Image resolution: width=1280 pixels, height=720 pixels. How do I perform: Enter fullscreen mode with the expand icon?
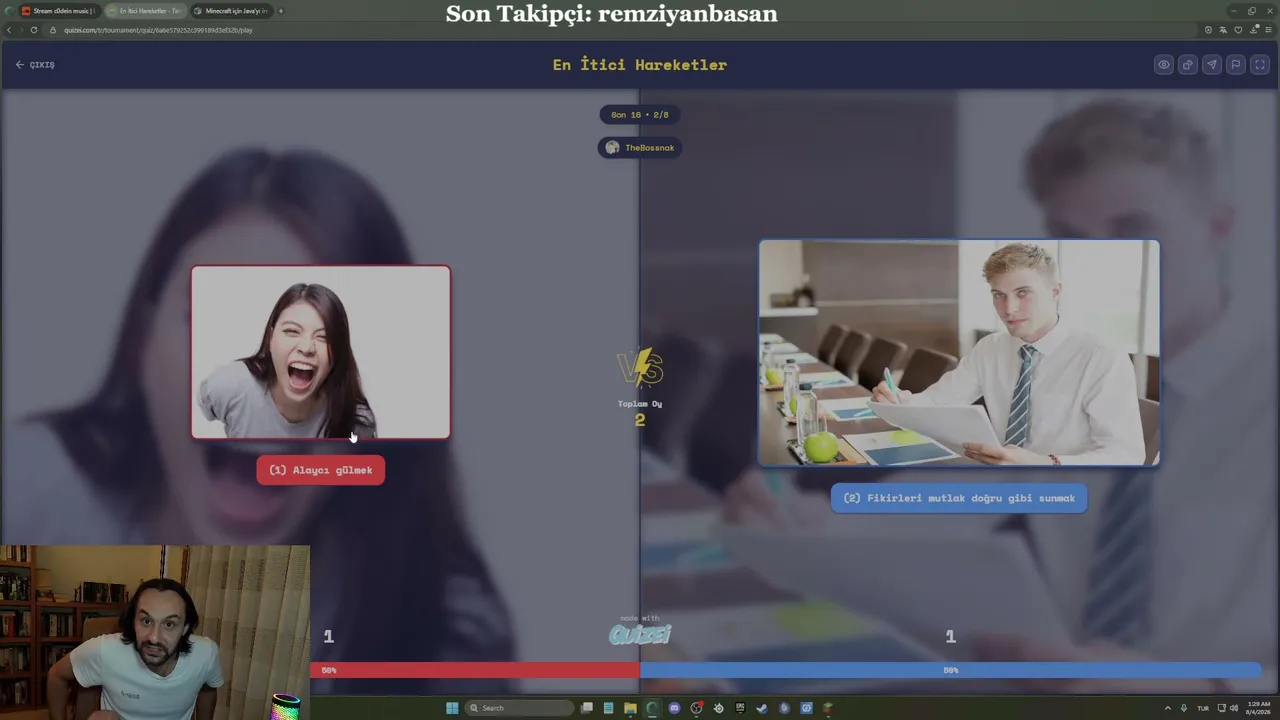coord(1260,65)
